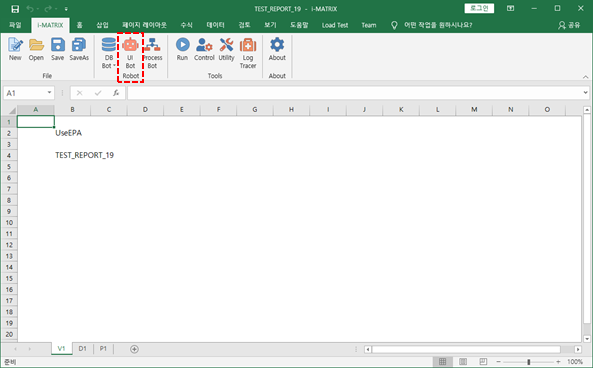Switch to the 홈 ribbon tab

[x=79, y=25]
